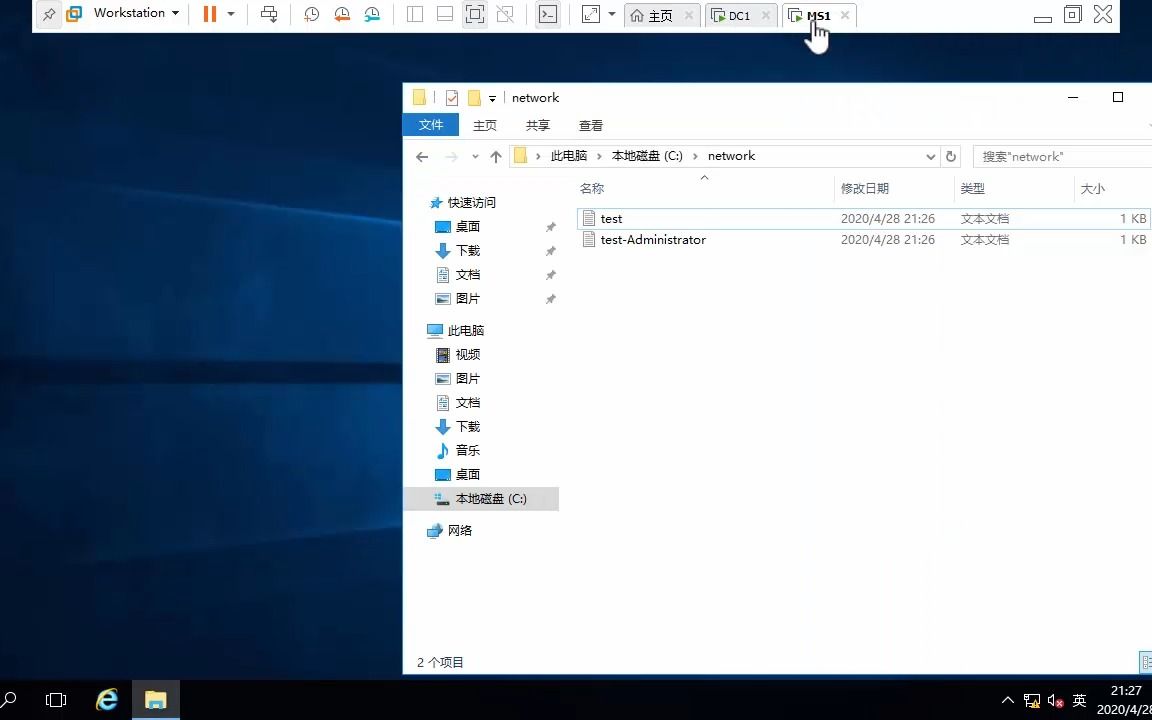Image resolution: width=1152 pixels, height=720 pixels.
Task: Open the 查看 ribbon tab
Action: pyautogui.click(x=591, y=126)
